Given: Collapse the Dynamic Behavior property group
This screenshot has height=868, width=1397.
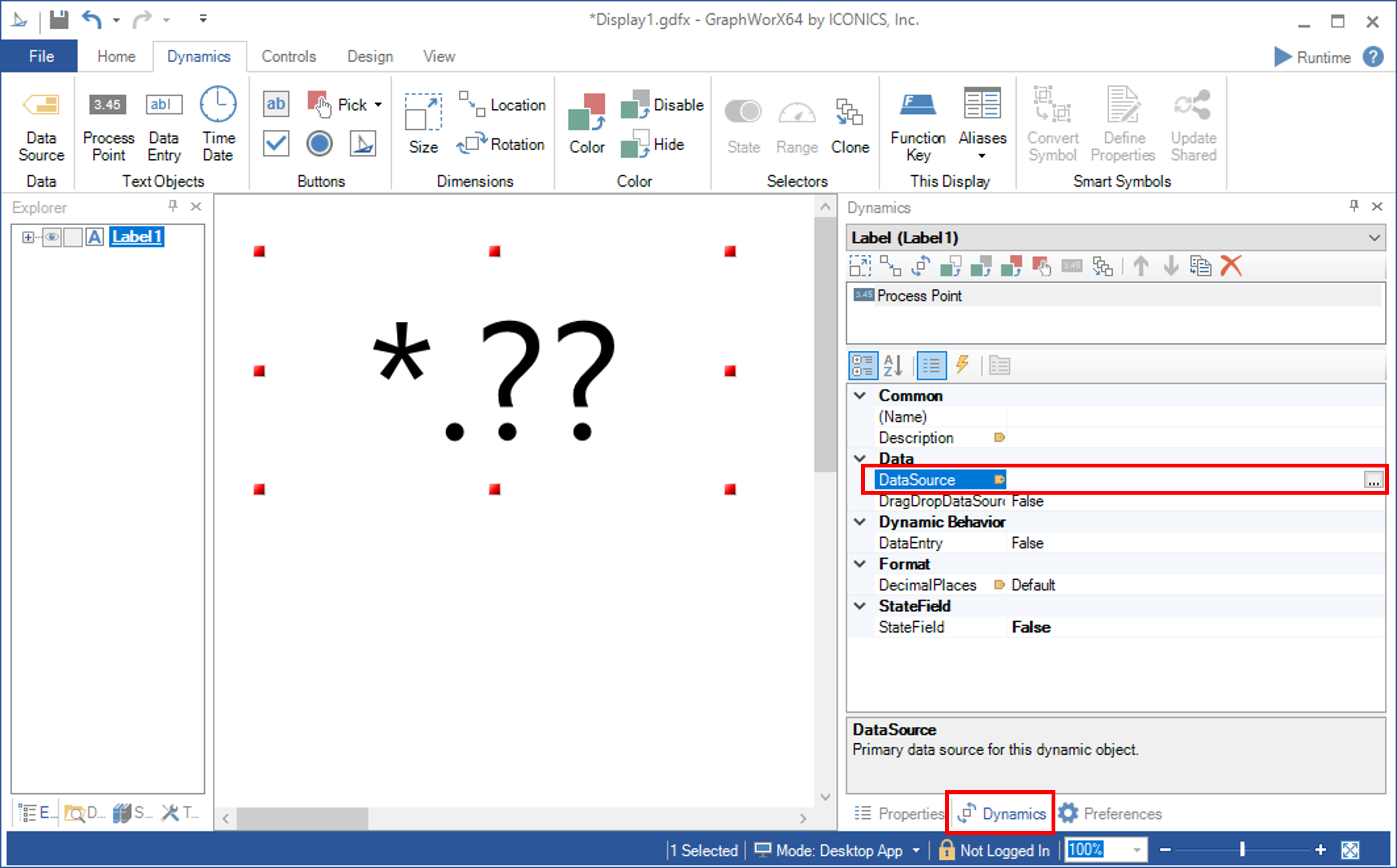Looking at the screenshot, I should (x=860, y=522).
